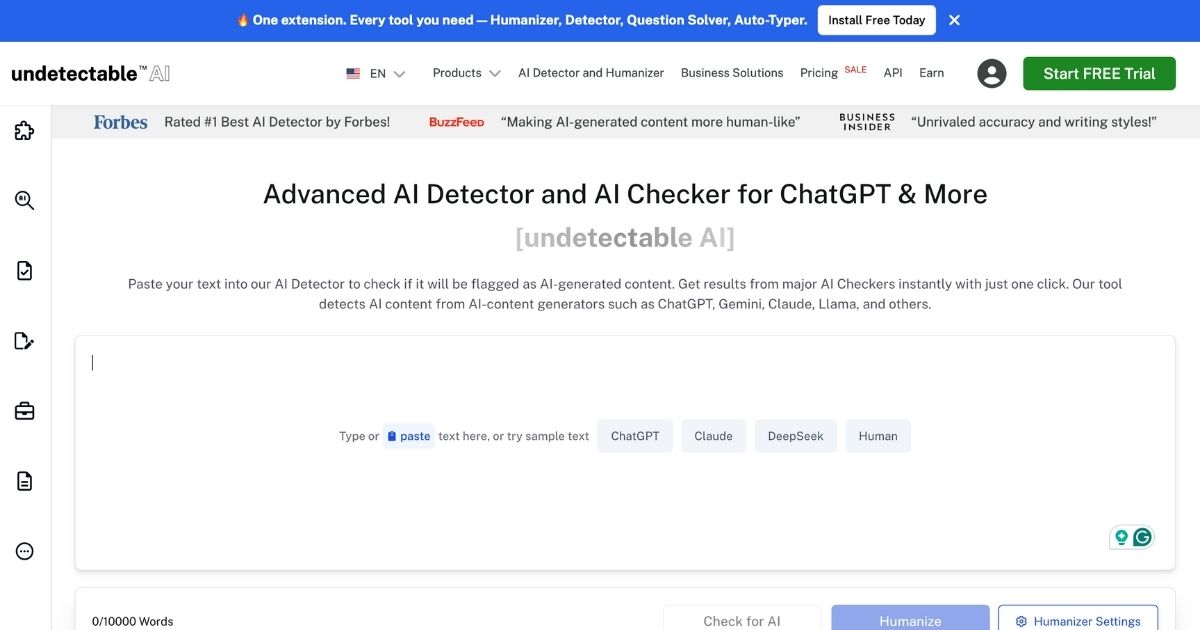The height and width of the screenshot is (630, 1200).
Task: Open the user account profile icon
Action: pyautogui.click(x=991, y=73)
